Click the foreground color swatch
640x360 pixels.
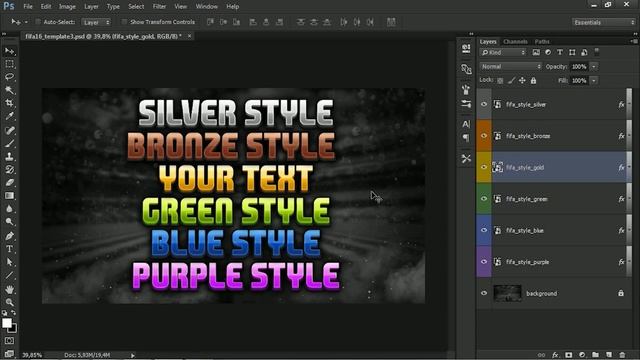pos(7,323)
